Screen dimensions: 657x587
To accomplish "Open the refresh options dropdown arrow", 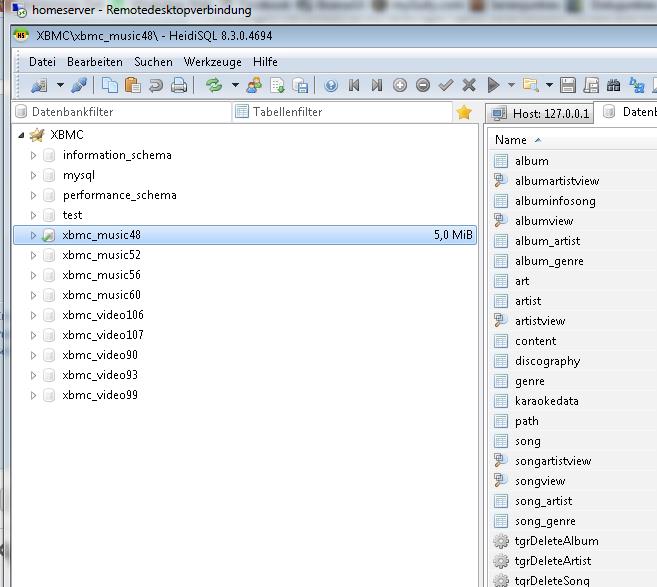I will point(235,85).
